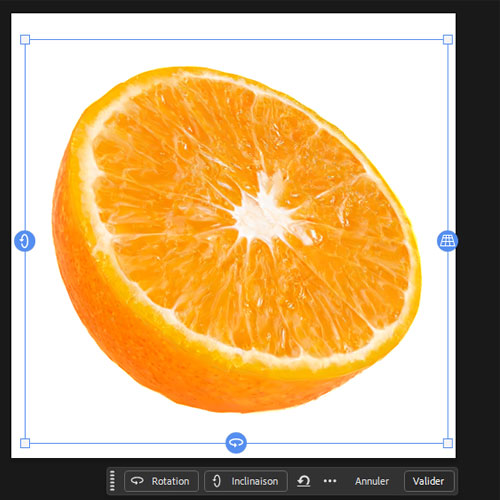Activate the Inclinaison mode button
Image resolution: width=500 pixels, height=500 pixels.
click(x=246, y=481)
